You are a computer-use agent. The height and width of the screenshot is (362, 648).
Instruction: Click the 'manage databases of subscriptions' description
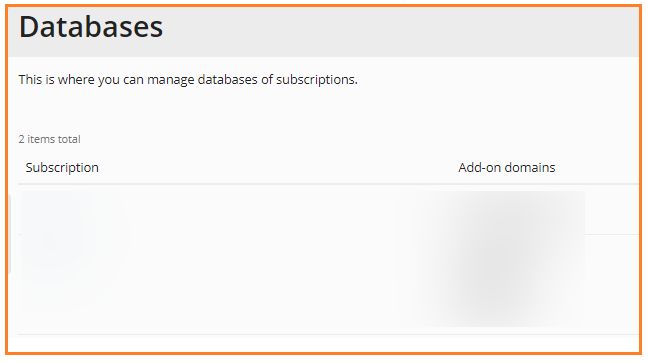click(188, 79)
